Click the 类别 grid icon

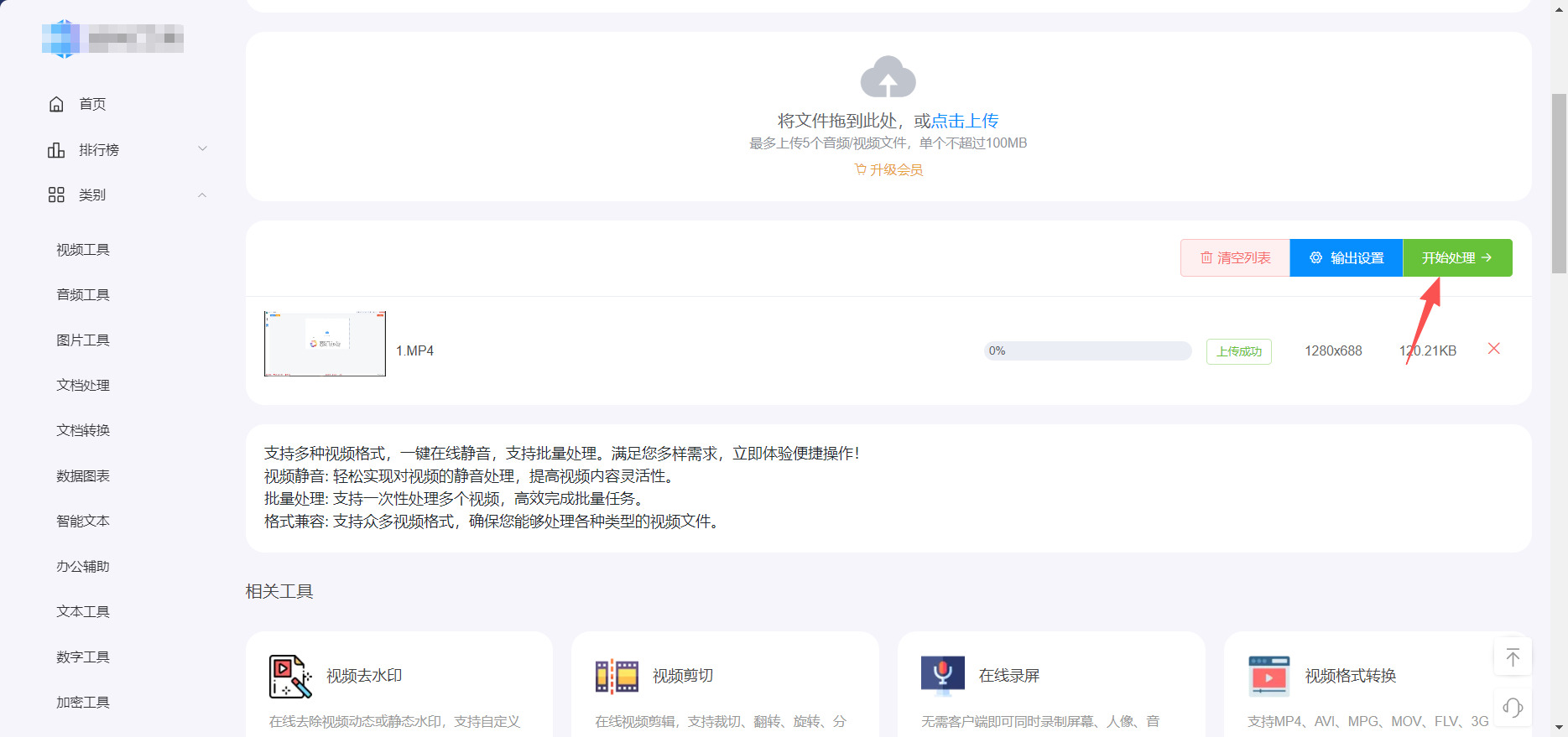click(x=56, y=195)
